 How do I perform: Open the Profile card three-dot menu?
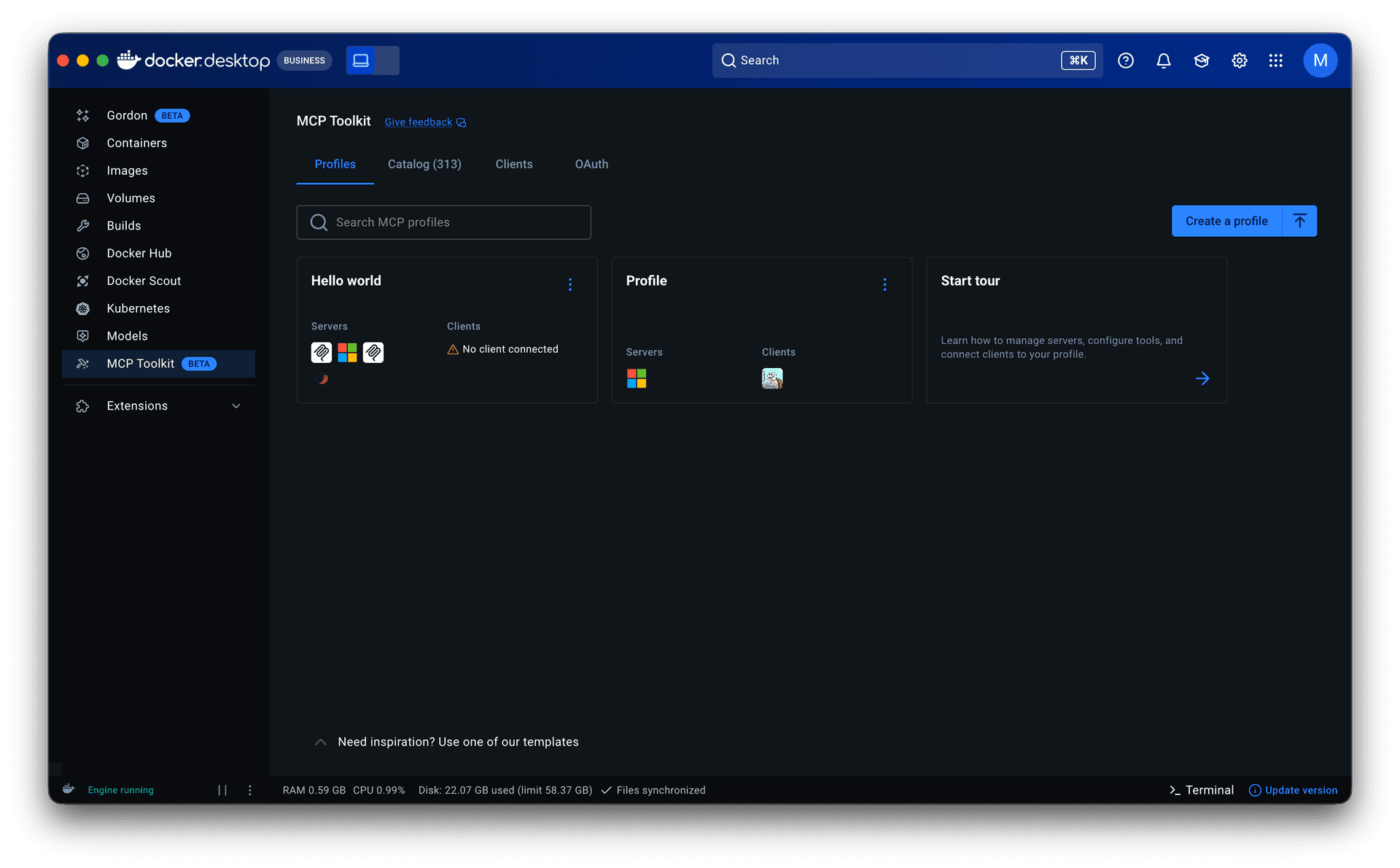[884, 284]
